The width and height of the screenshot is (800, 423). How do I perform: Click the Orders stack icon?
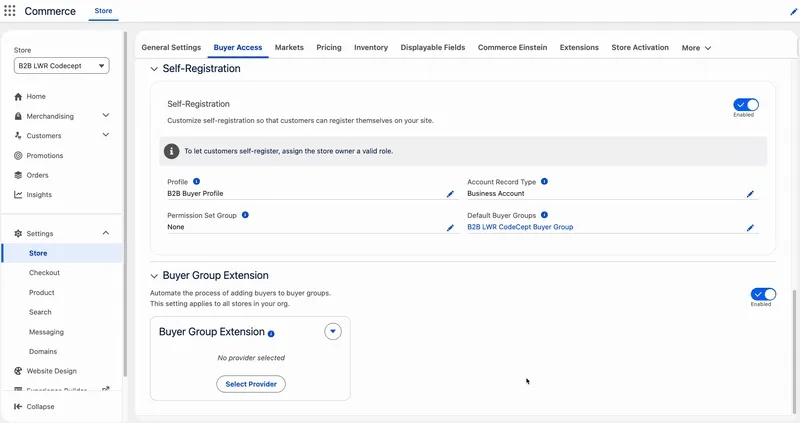coord(18,175)
